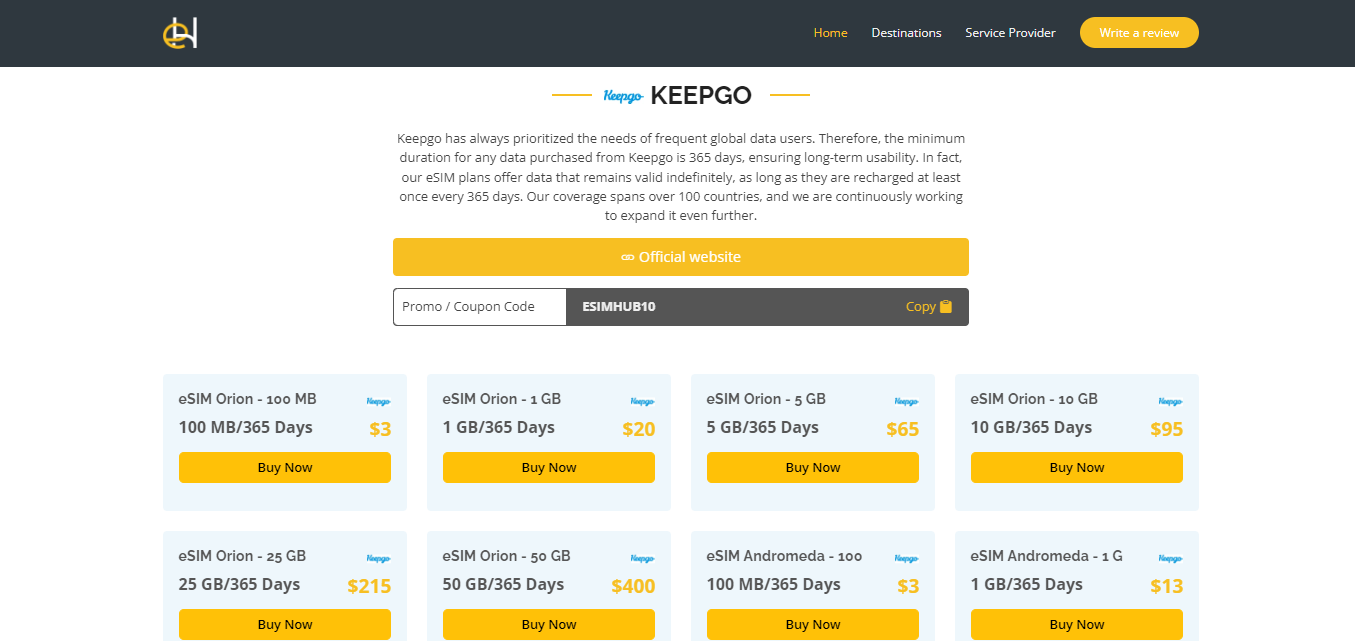The width and height of the screenshot is (1355, 641).
Task: Buy Now for eSIM Andromeda 1 GB
Action: tap(1077, 625)
